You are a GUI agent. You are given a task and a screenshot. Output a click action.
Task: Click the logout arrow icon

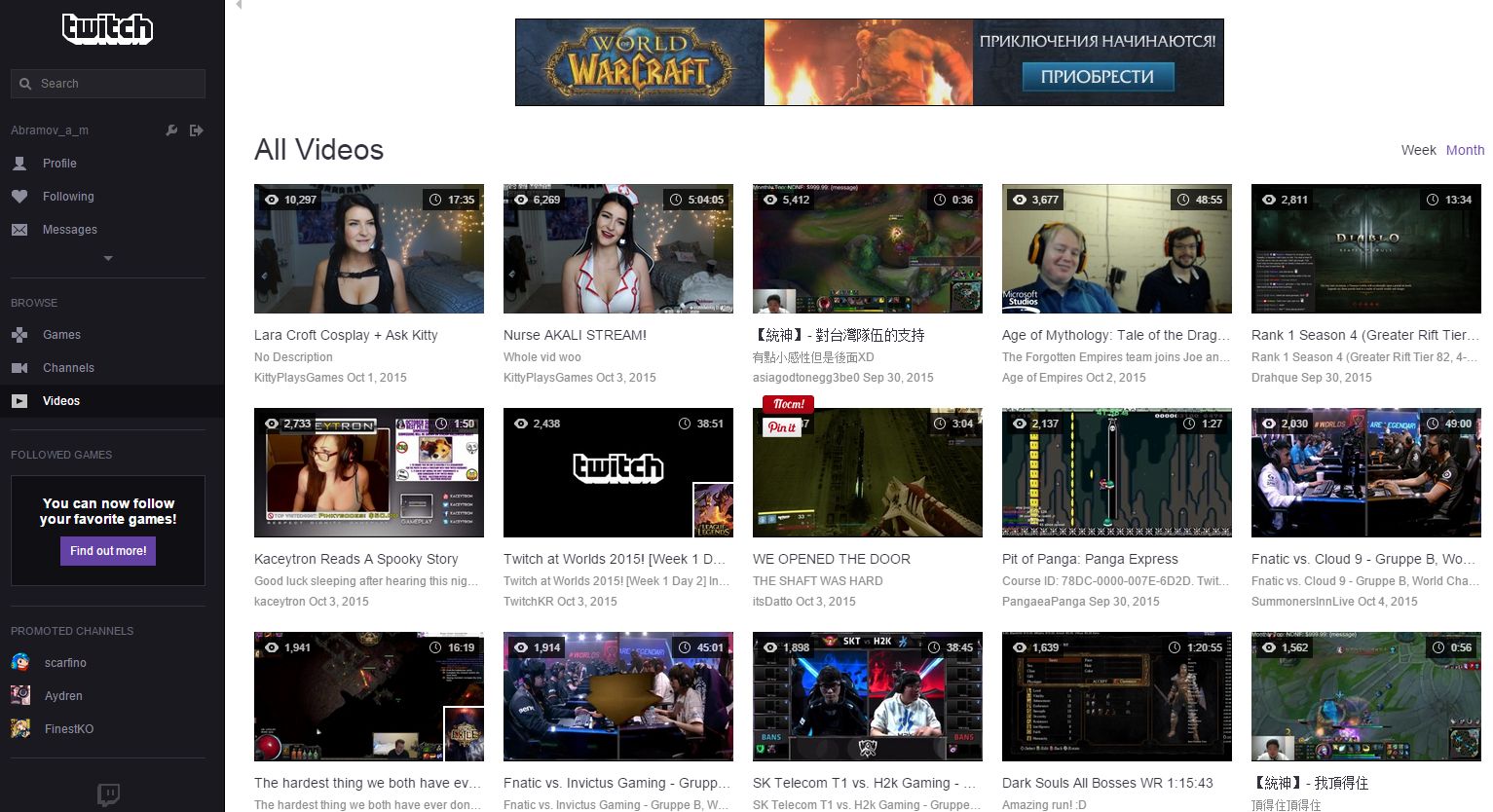pyautogui.click(x=197, y=130)
